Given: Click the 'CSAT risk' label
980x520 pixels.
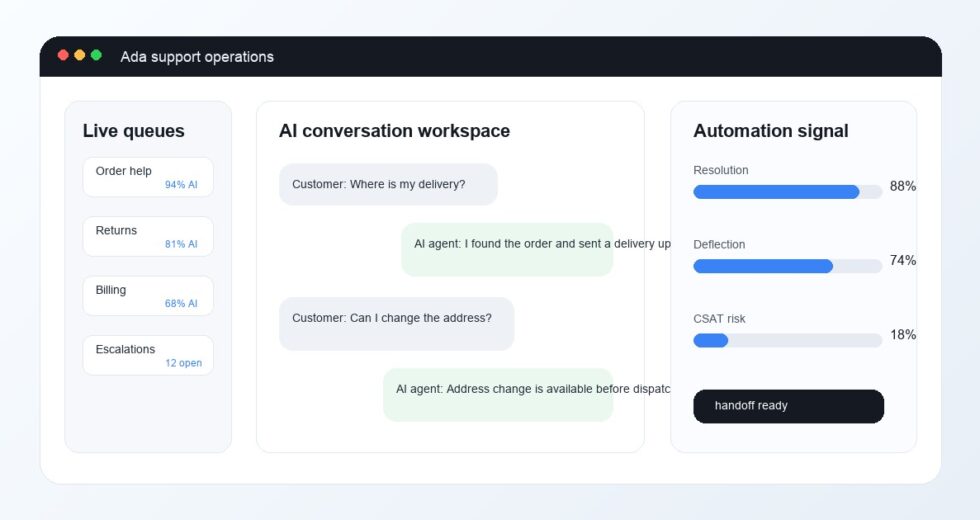Looking at the screenshot, I should click(719, 319).
